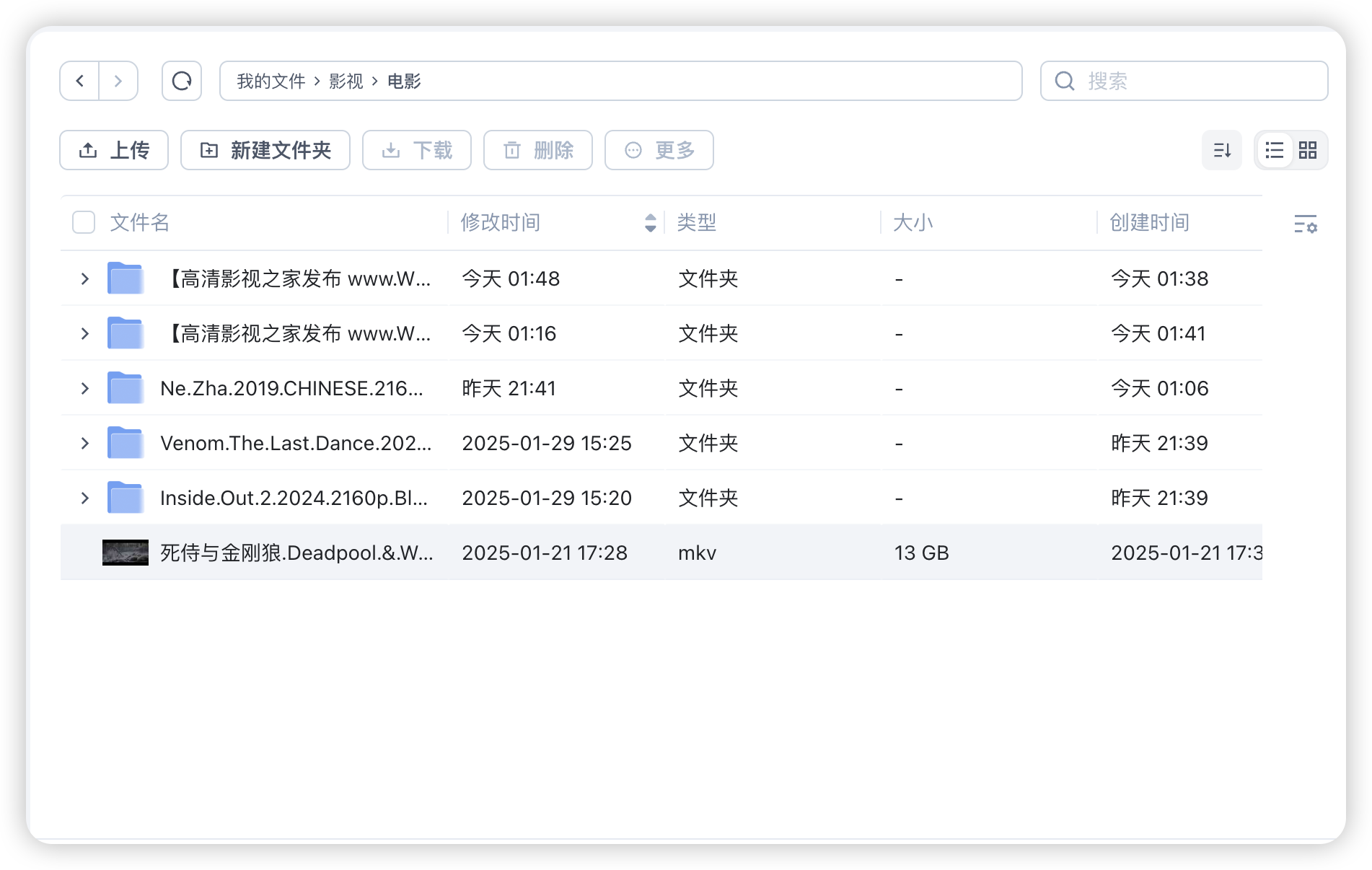Switch to grid view

point(1308,150)
